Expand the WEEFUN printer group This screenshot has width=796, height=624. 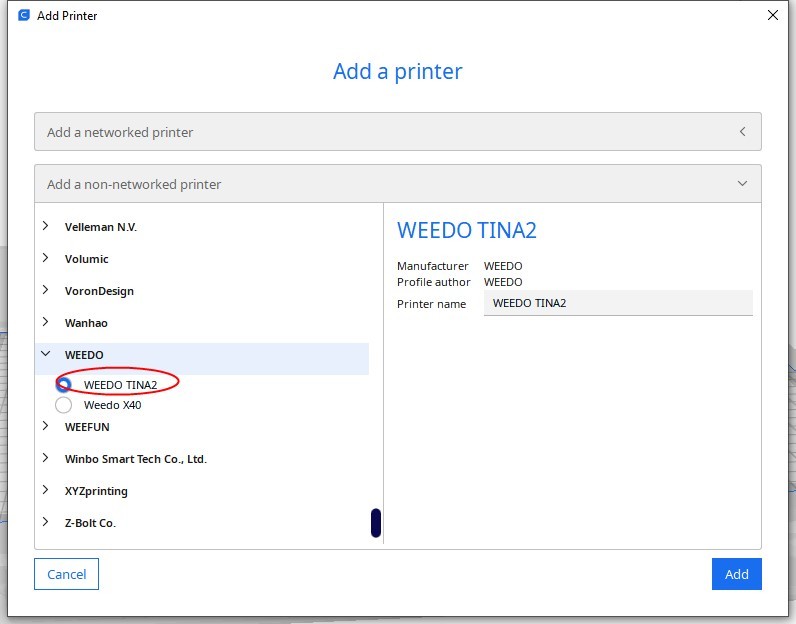pos(46,427)
